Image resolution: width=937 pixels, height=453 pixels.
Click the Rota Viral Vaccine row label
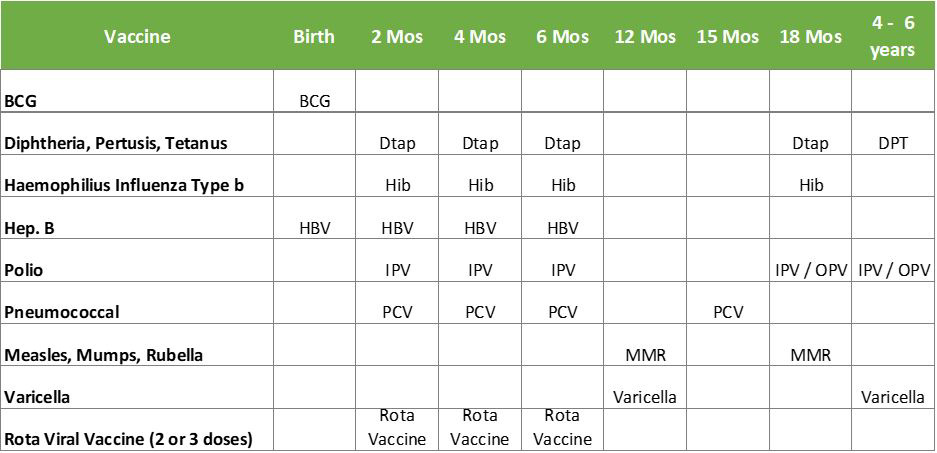pyautogui.click(x=128, y=438)
